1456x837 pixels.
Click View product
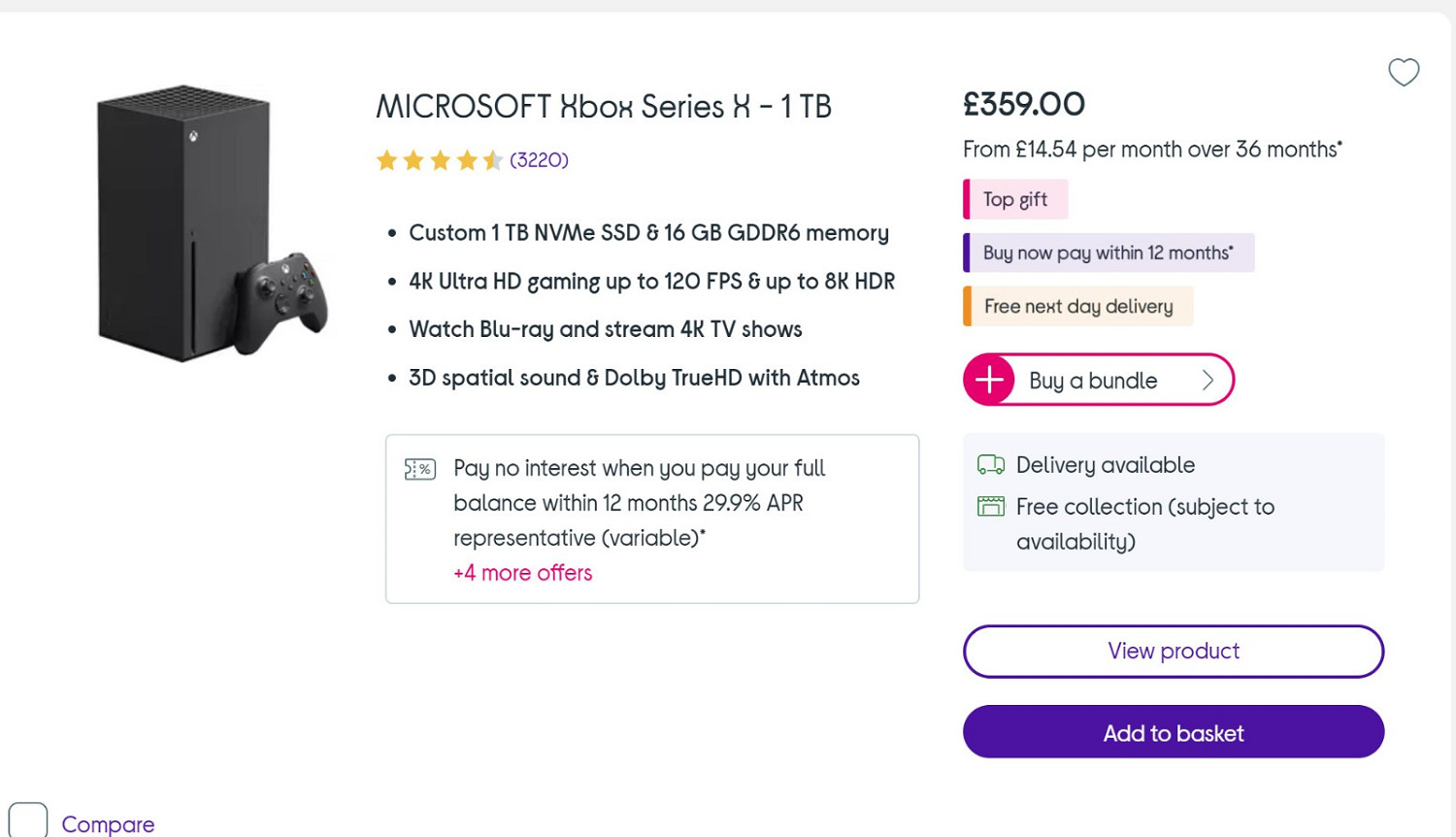coord(1173,651)
